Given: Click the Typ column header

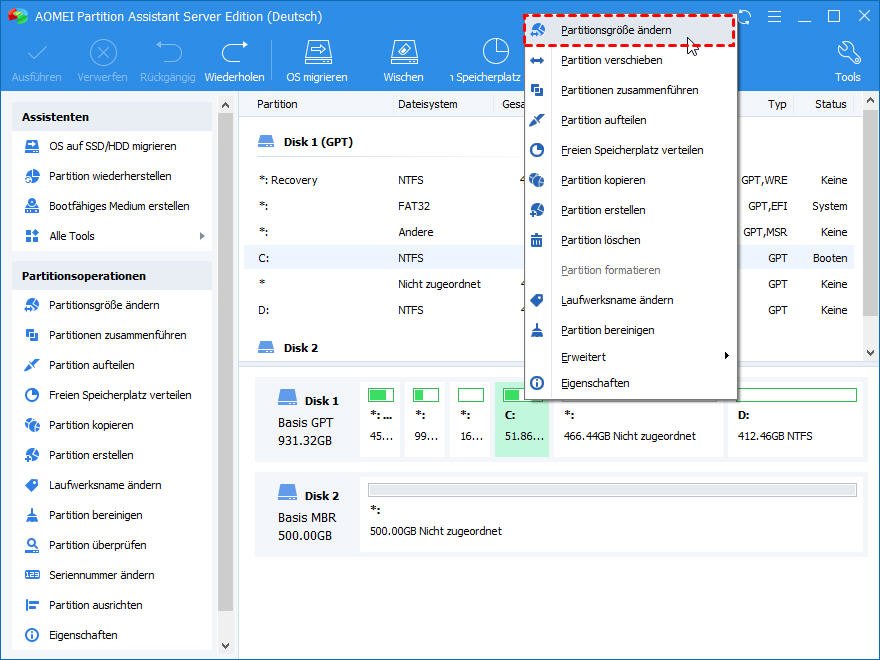Looking at the screenshot, I should pyautogui.click(x=777, y=104).
